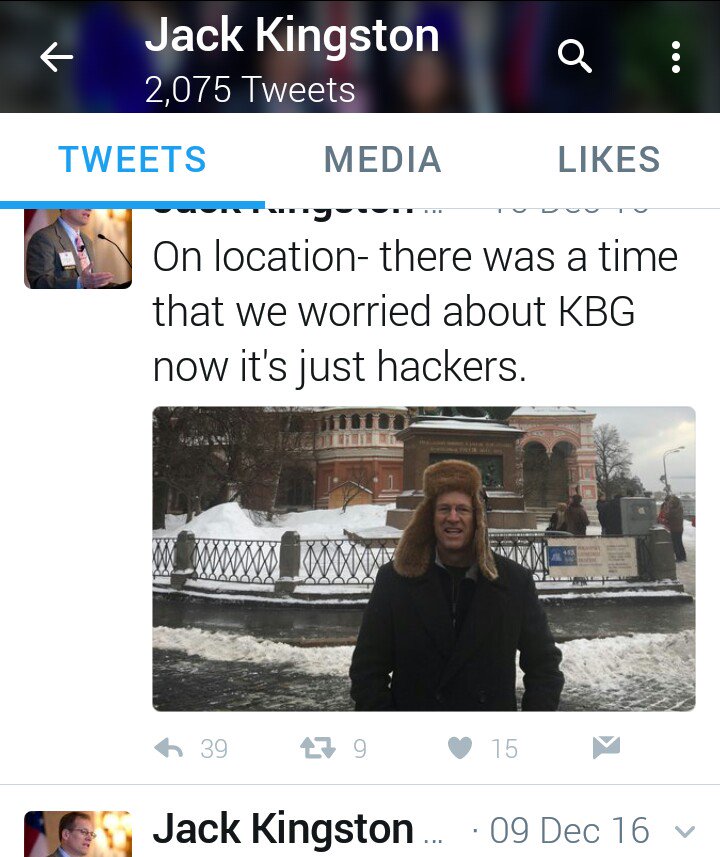Retweet the On location tweet

pos(318,748)
